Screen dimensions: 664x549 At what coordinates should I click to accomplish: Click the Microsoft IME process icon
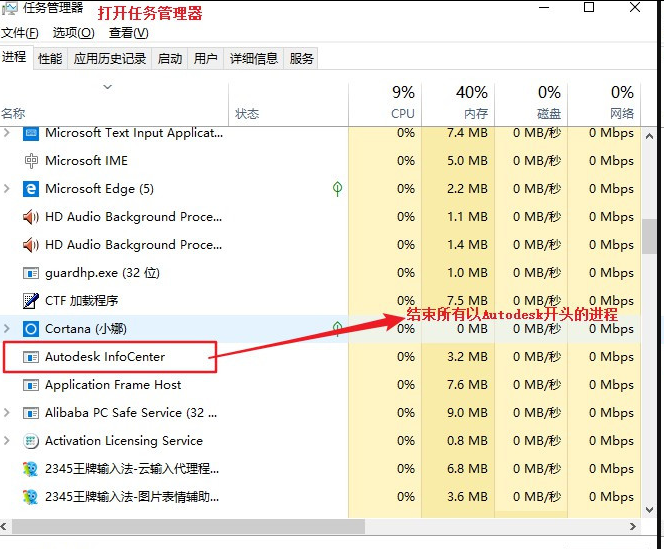[x=31, y=161]
